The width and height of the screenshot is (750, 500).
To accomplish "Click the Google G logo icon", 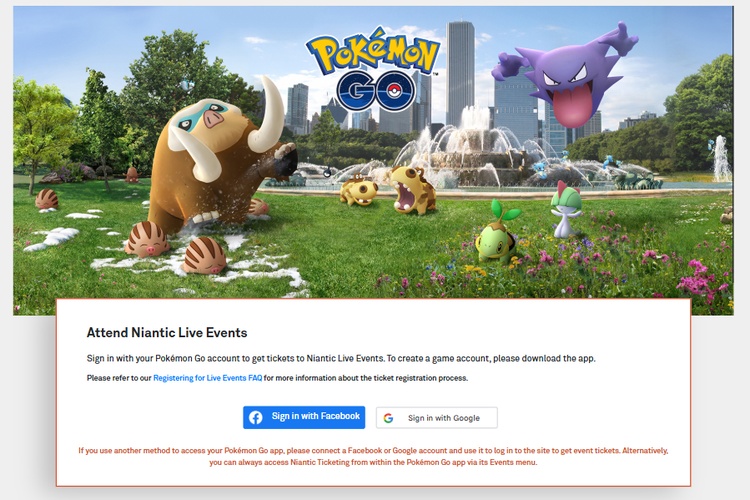I will [388, 418].
